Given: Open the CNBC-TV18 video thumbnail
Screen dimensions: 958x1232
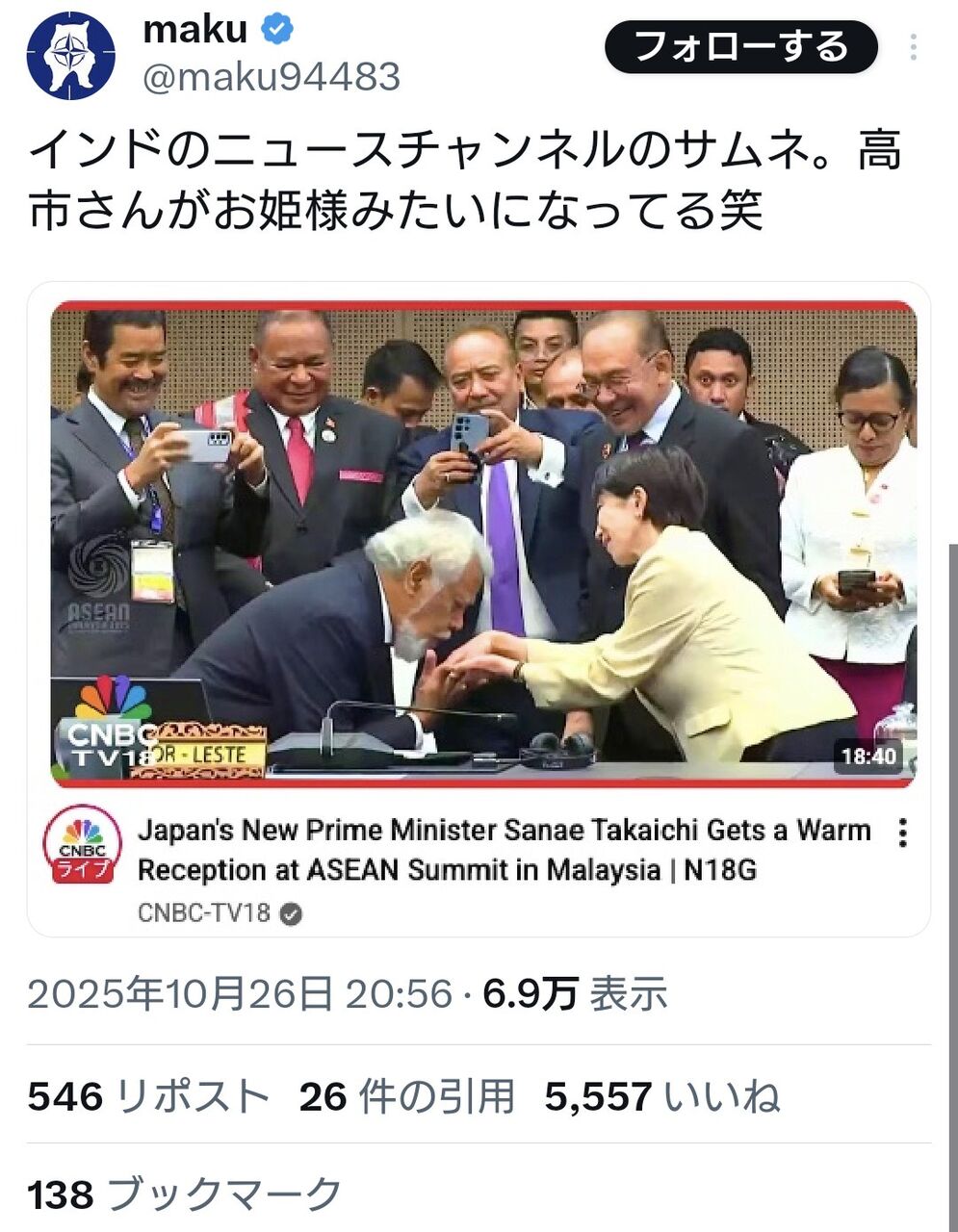Looking at the screenshot, I should pos(483,543).
